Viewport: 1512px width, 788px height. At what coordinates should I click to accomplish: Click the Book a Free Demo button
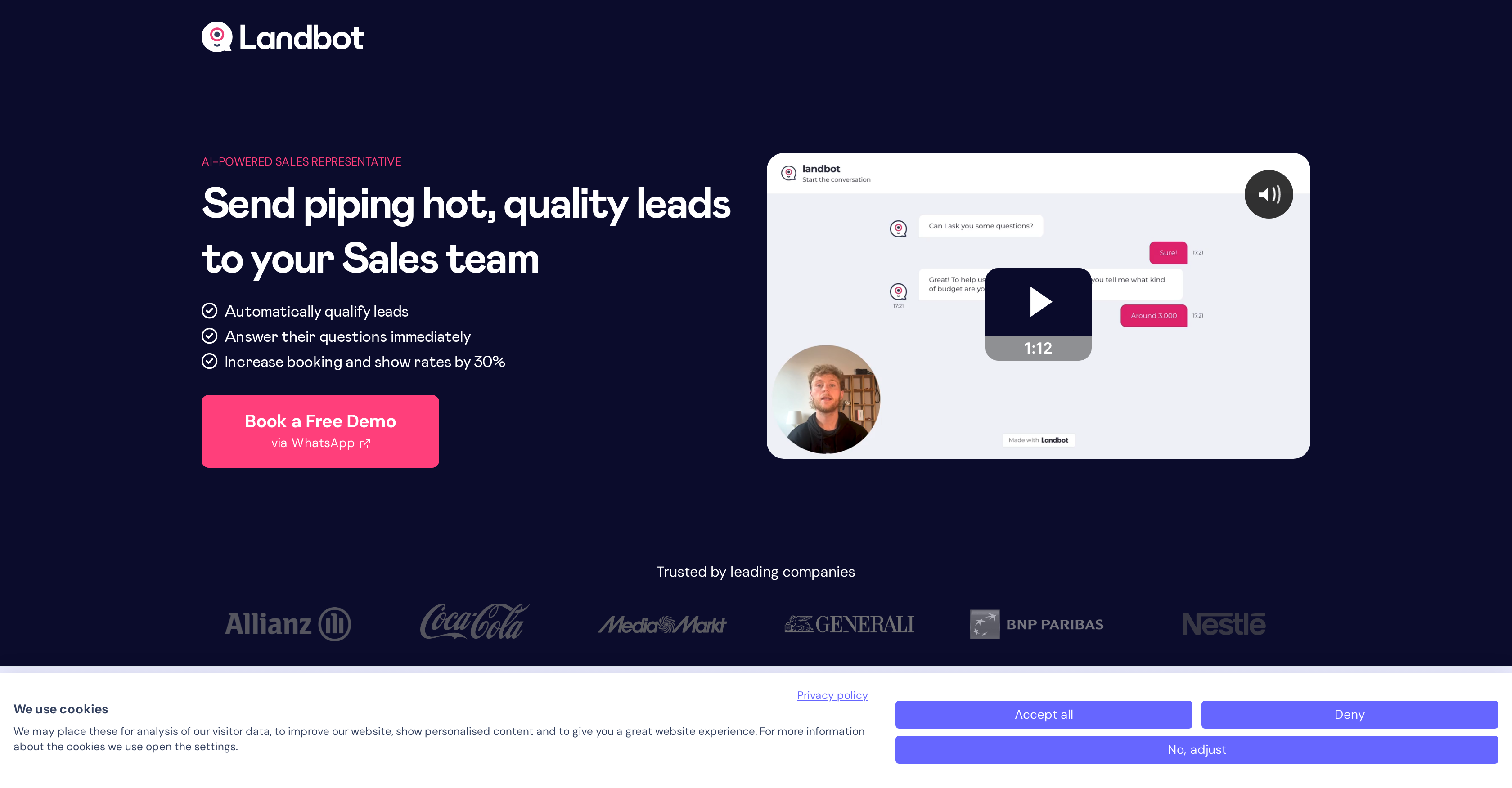pyautogui.click(x=320, y=431)
